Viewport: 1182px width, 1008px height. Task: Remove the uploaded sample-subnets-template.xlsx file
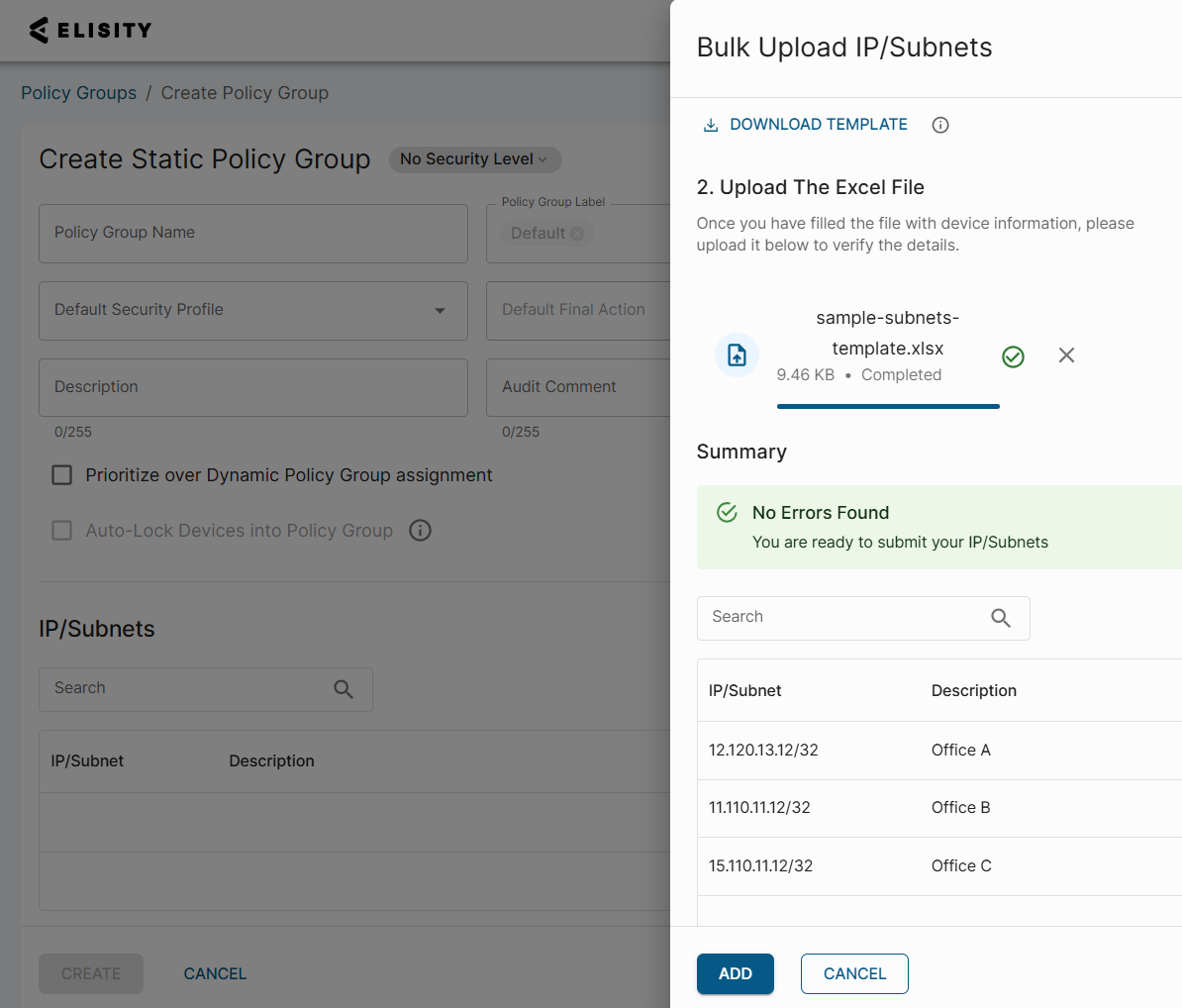1066,355
